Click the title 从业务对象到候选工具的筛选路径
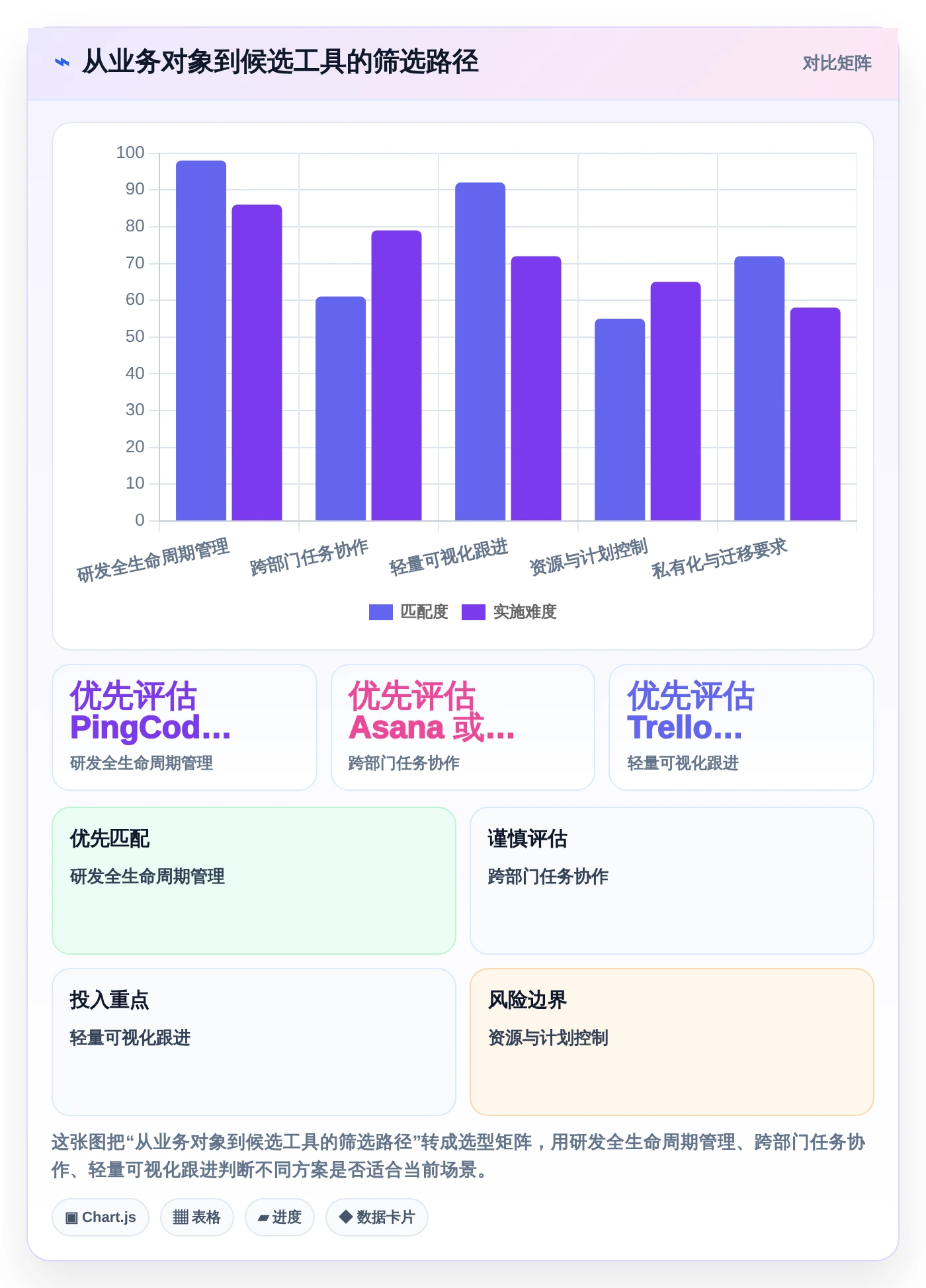Viewport: 926px width, 1288px height. click(280, 61)
